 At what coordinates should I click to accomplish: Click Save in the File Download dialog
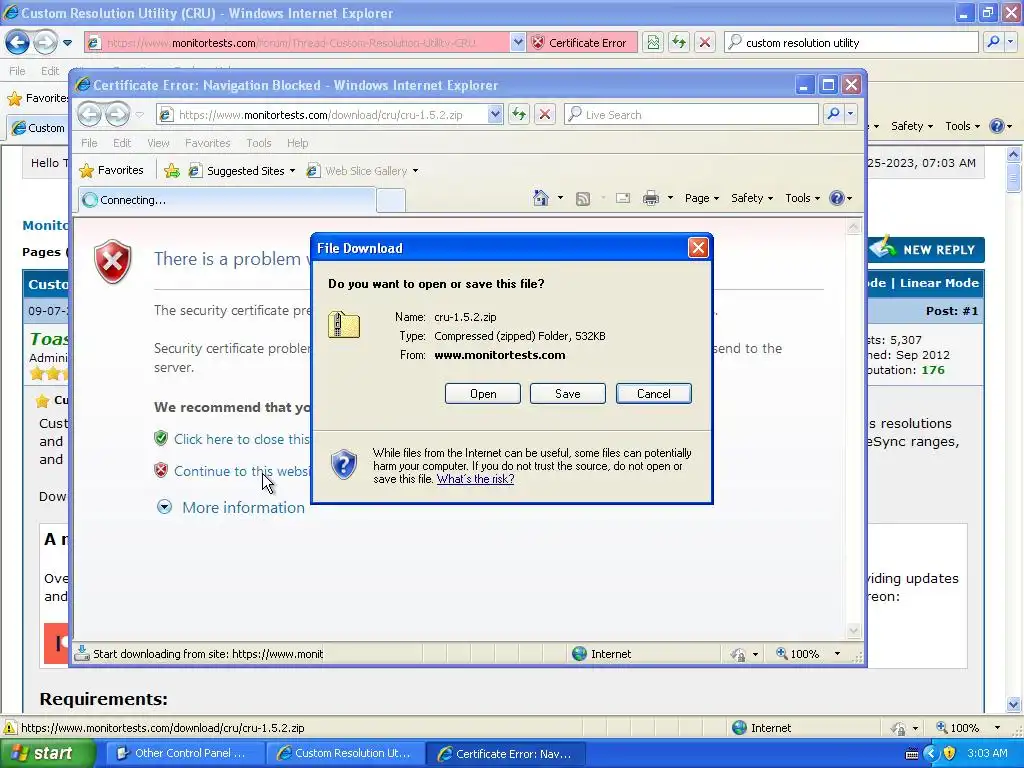[x=568, y=394]
